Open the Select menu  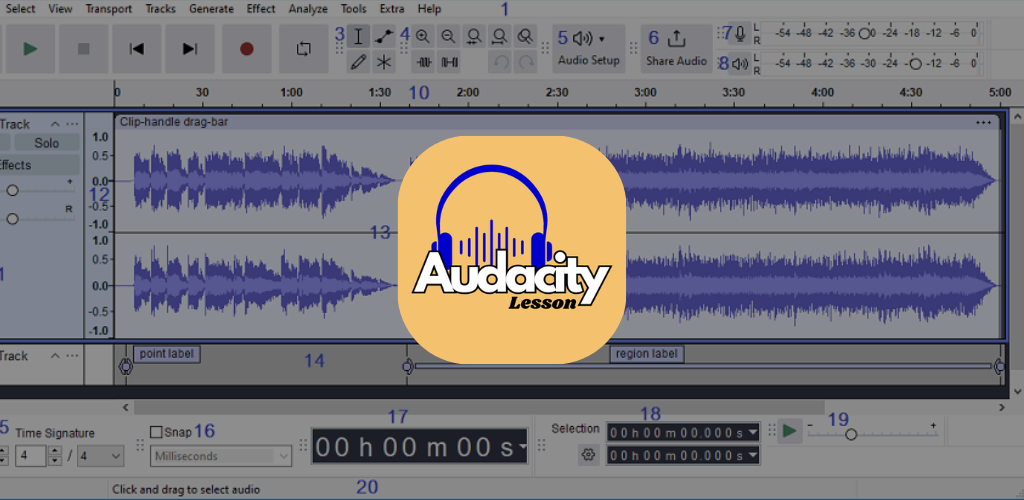[20, 9]
